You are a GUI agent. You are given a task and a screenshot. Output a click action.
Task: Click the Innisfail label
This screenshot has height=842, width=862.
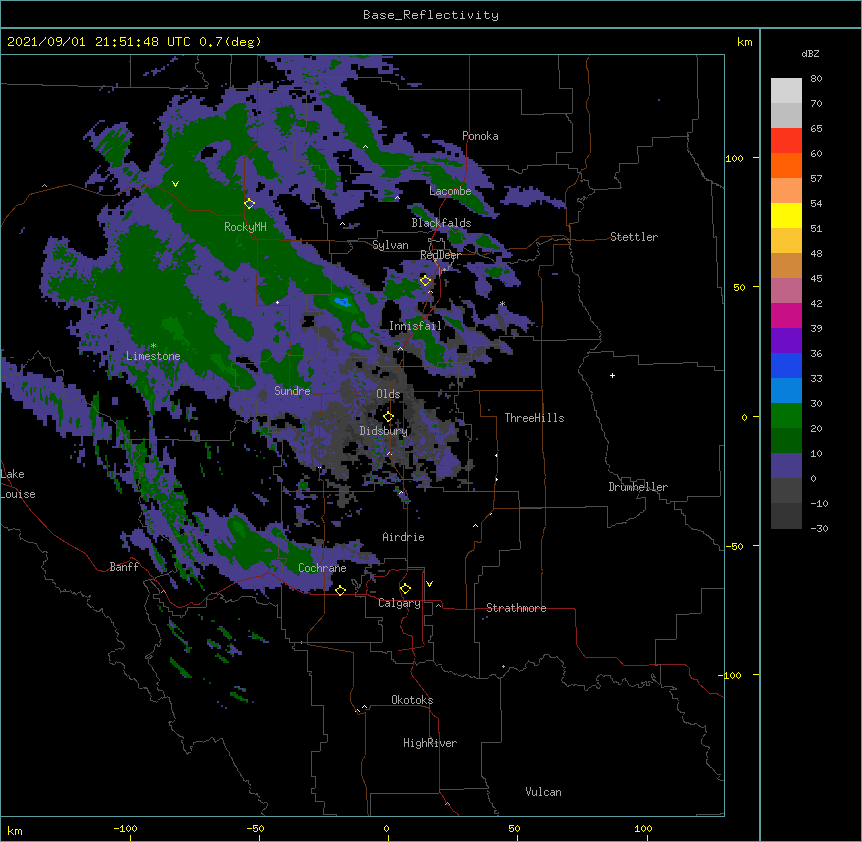coord(415,326)
